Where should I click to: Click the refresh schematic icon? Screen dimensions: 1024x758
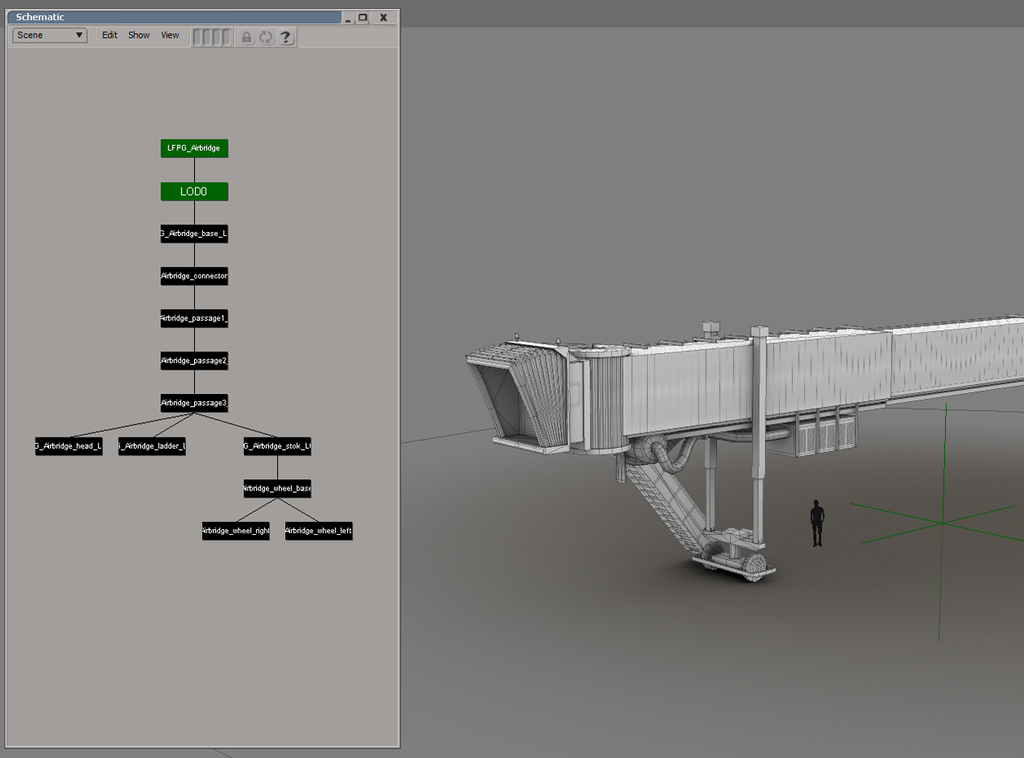(x=266, y=37)
